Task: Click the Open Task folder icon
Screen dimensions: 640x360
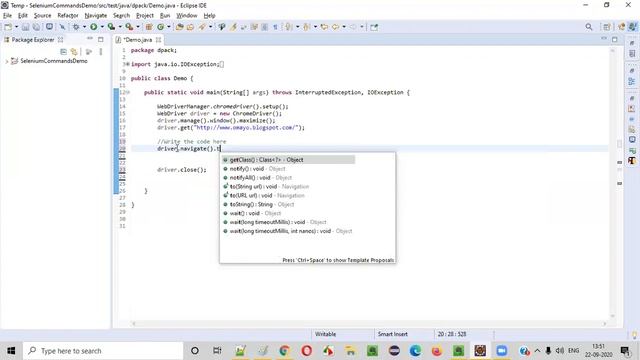Action: pos(190,27)
